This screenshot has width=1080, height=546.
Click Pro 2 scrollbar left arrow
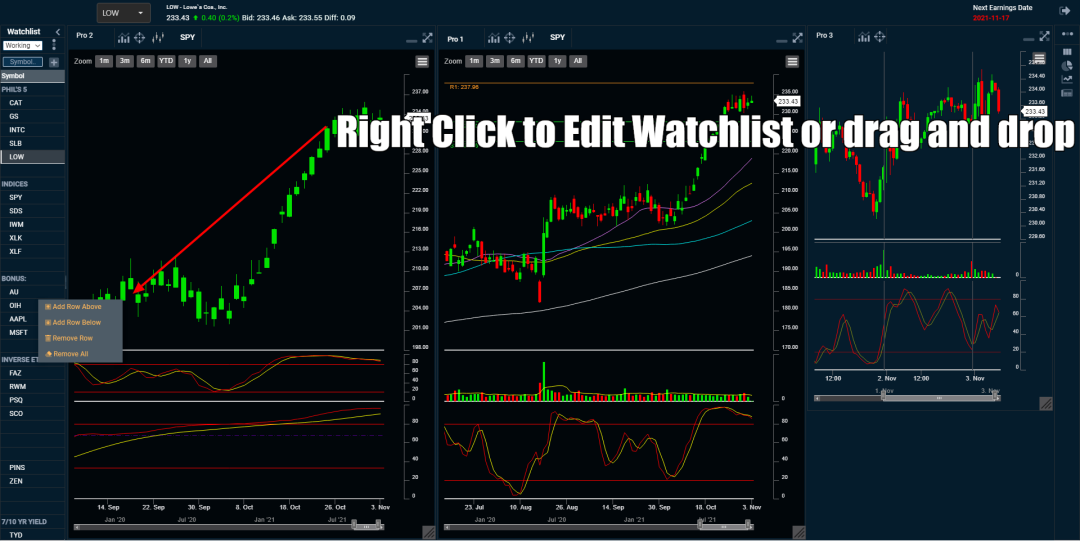pyautogui.click(x=77, y=527)
